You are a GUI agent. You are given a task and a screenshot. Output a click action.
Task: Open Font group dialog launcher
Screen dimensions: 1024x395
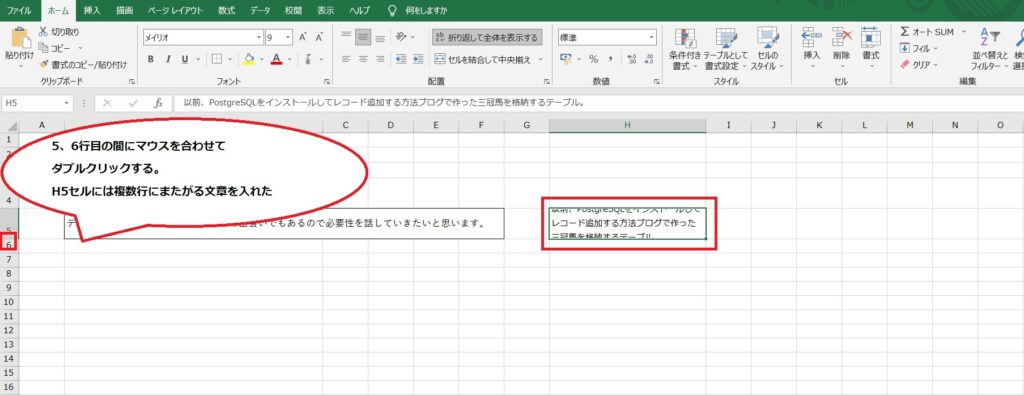pyautogui.click(x=327, y=82)
